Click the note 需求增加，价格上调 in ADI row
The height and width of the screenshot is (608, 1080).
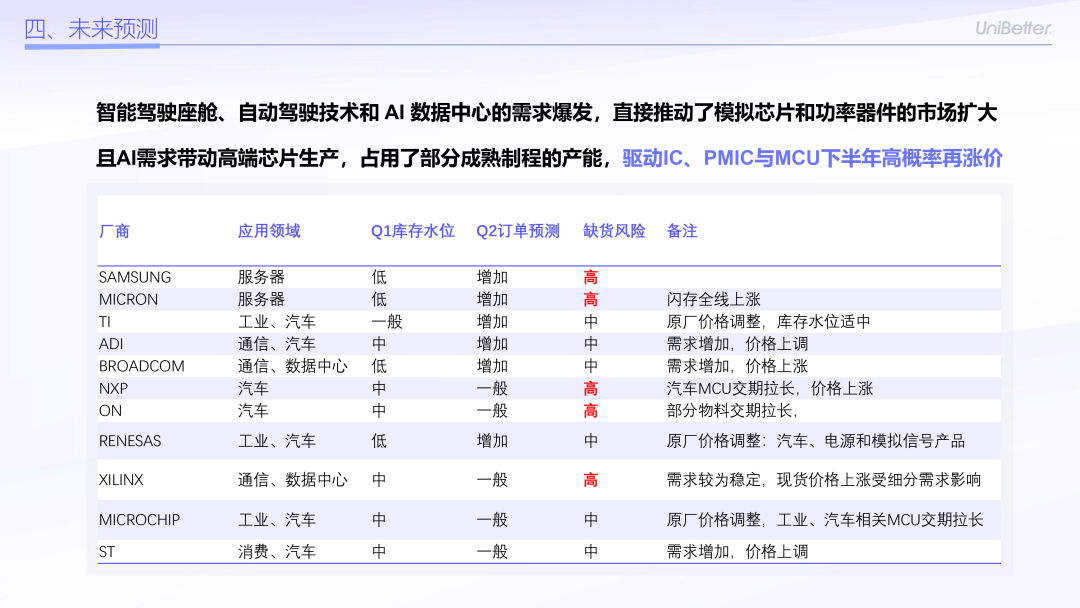pyautogui.click(x=737, y=344)
